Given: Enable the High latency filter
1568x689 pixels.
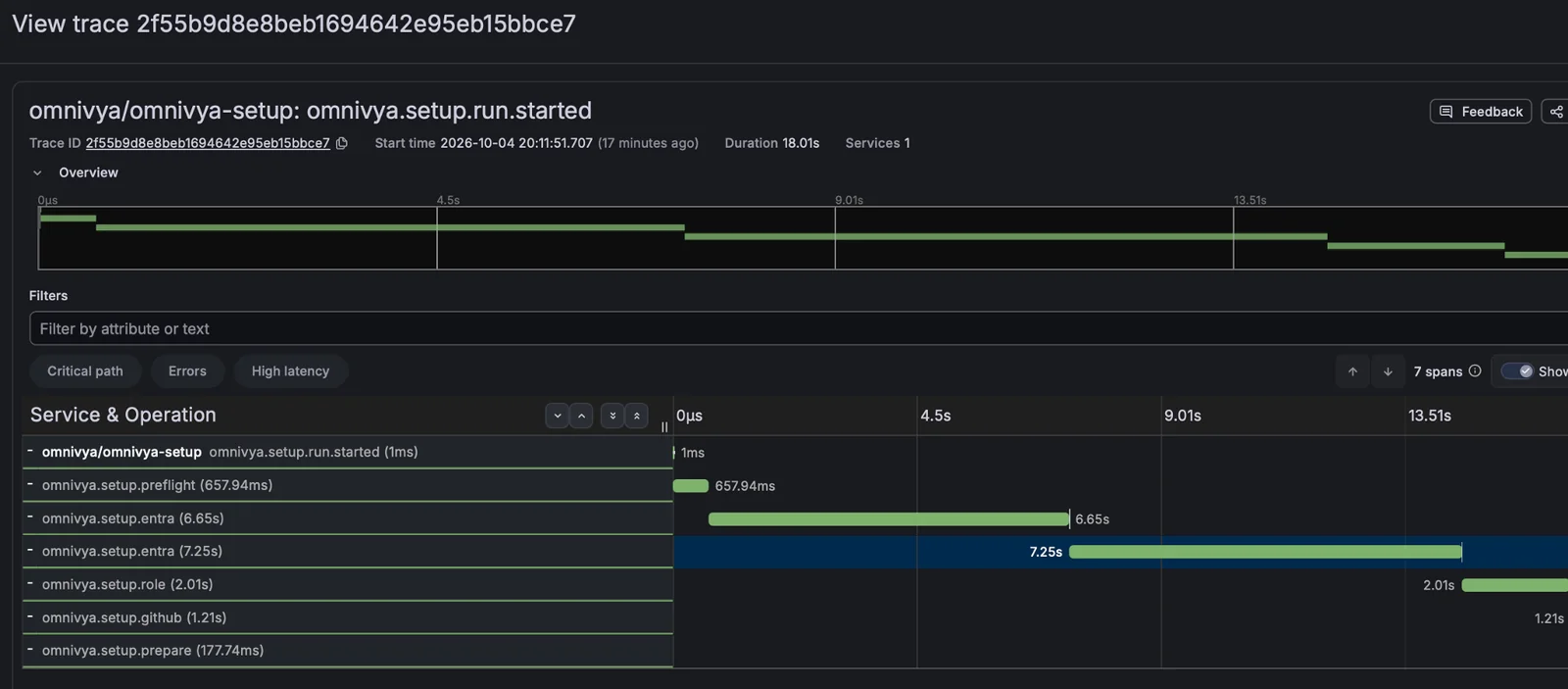Looking at the screenshot, I should coord(290,371).
